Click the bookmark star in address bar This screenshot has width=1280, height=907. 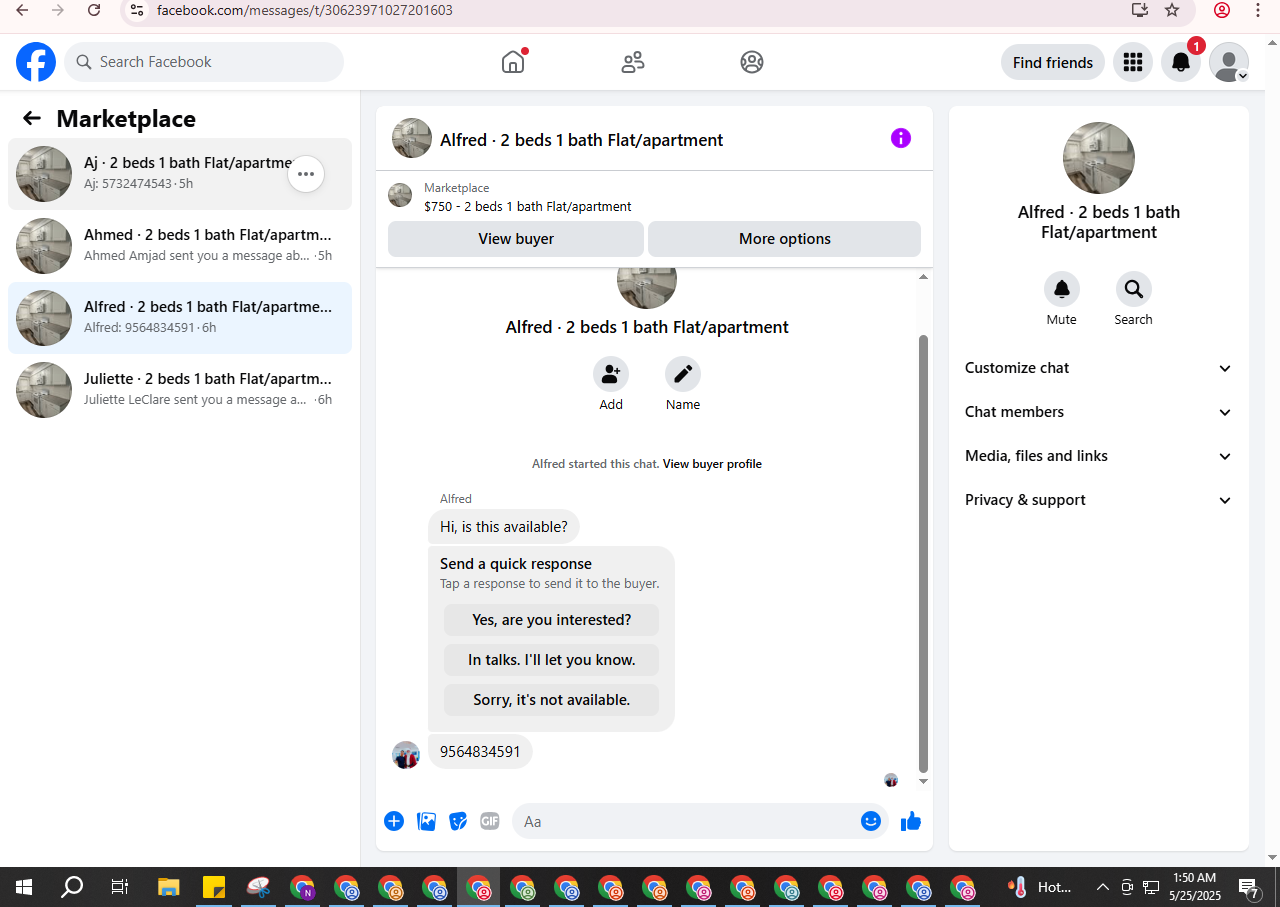point(1172,10)
